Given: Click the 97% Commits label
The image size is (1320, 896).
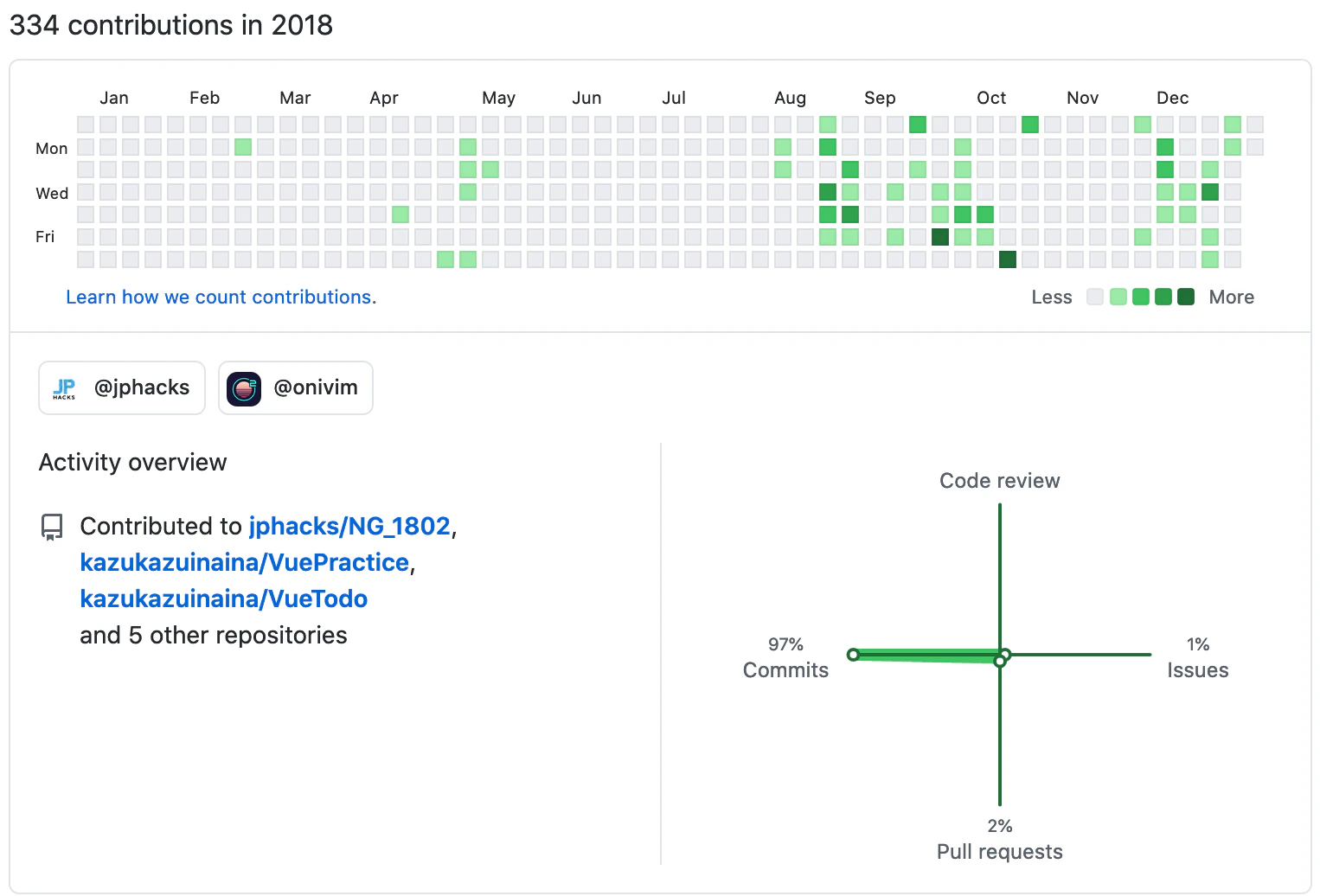Looking at the screenshot, I should [x=785, y=657].
